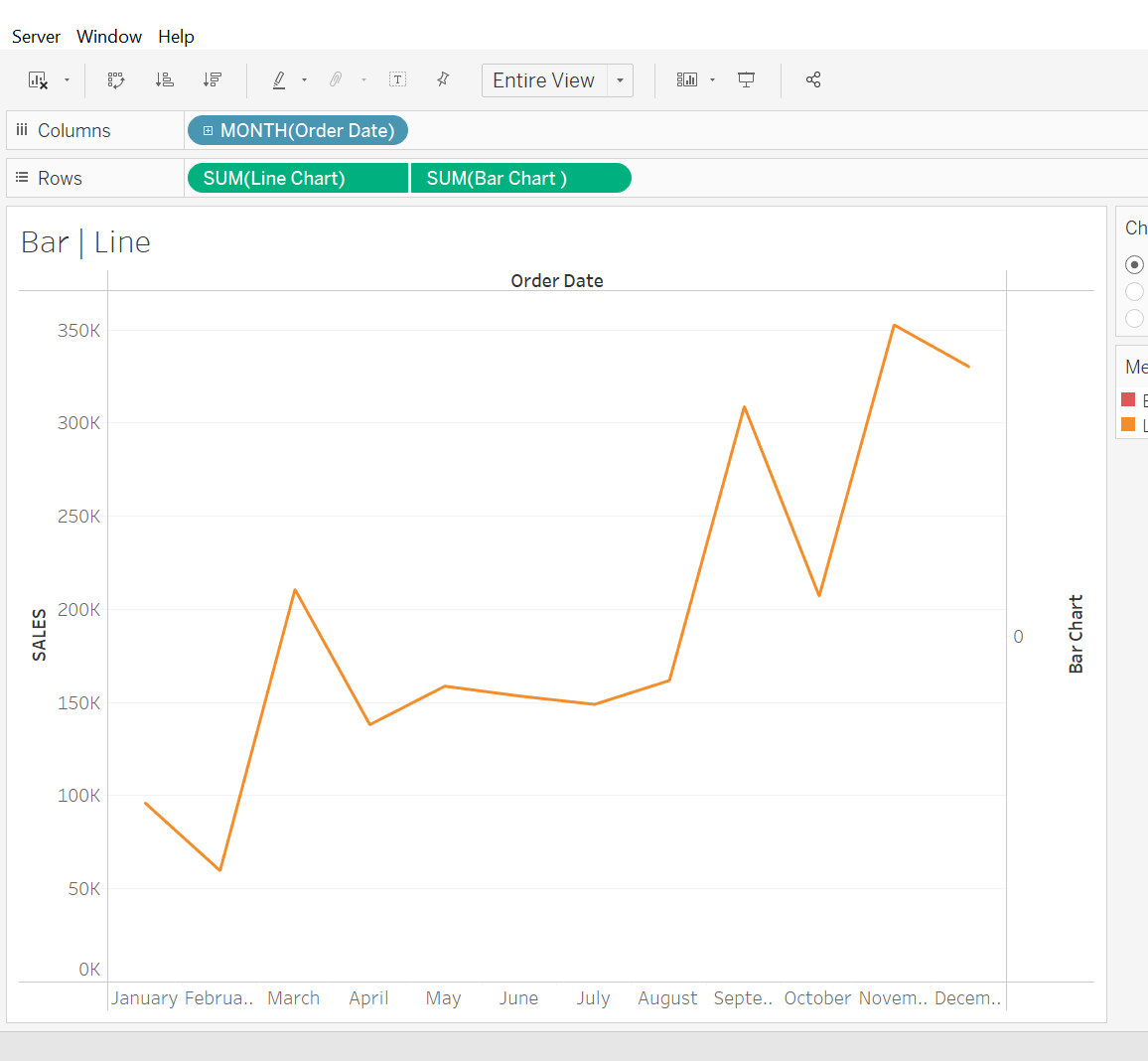
Task: Click the May axis label
Action: click(x=444, y=998)
